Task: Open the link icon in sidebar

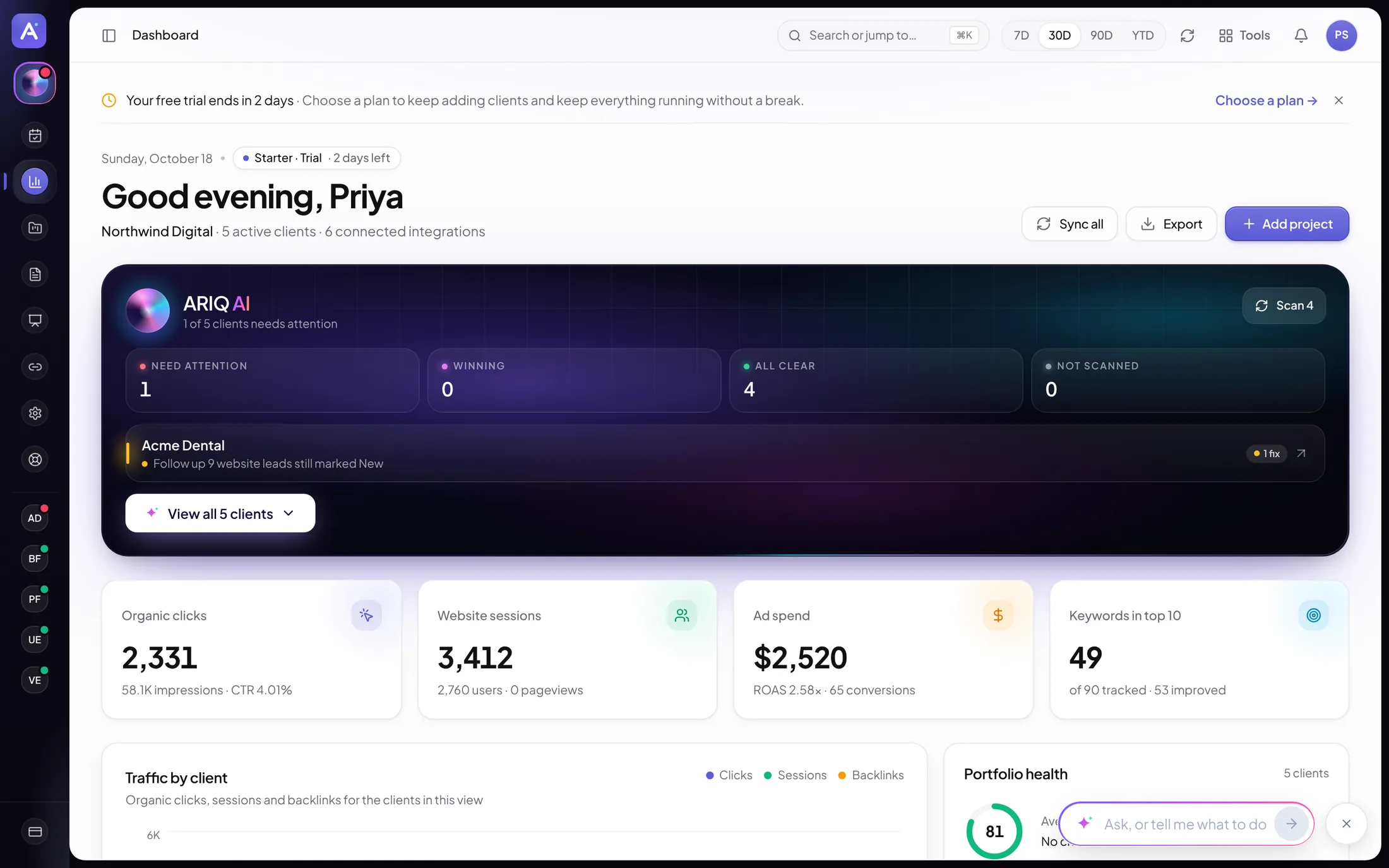Action: pyautogui.click(x=35, y=367)
